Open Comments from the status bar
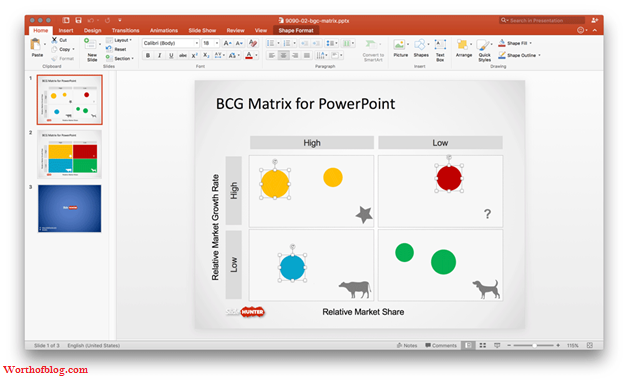 click(x=441, y=345)
